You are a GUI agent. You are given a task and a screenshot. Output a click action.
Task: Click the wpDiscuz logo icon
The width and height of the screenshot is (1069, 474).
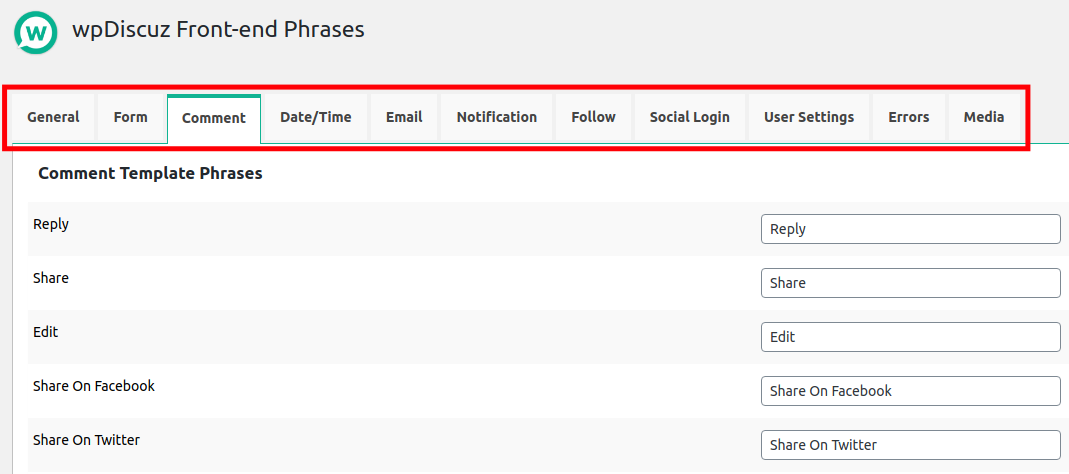tap(37, 32)
